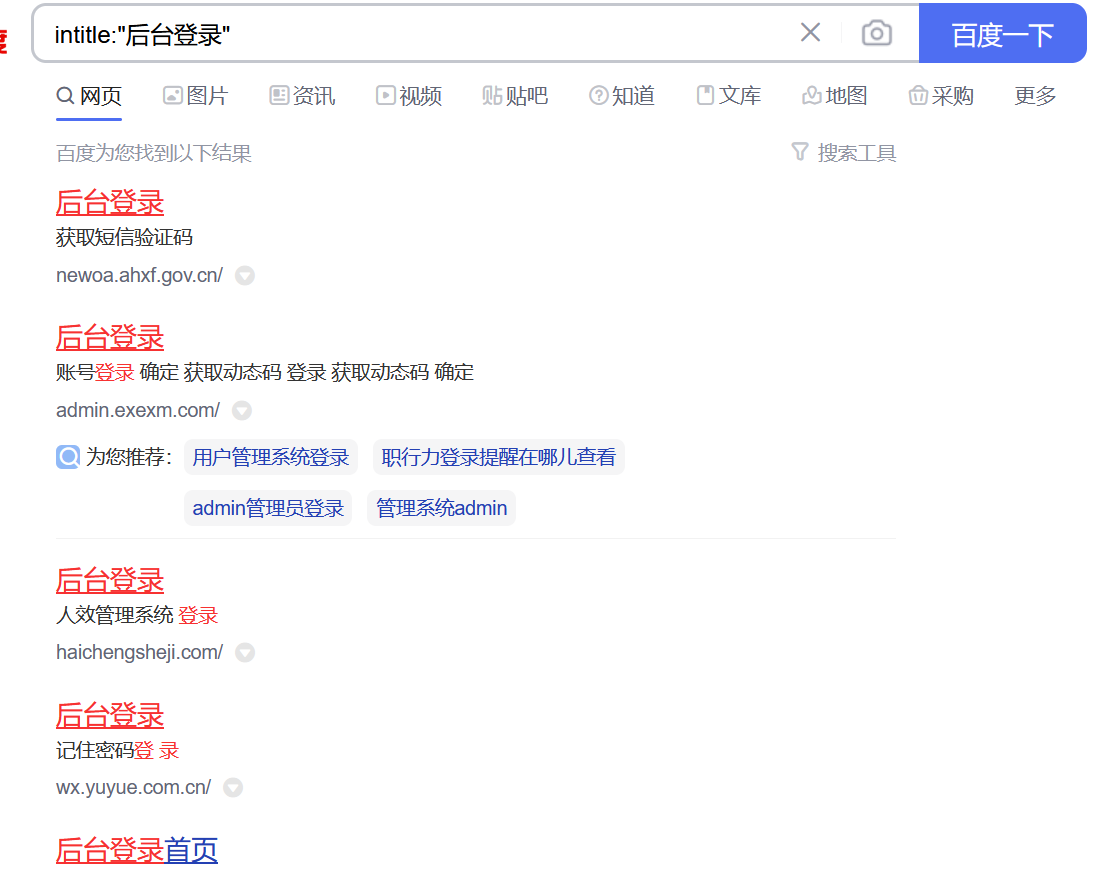Click the newoa.ahxf.gov.cn/ URL text
The width and height of the screenshot is (1113, 875).
pyautogui.click(x=139, y=275)
